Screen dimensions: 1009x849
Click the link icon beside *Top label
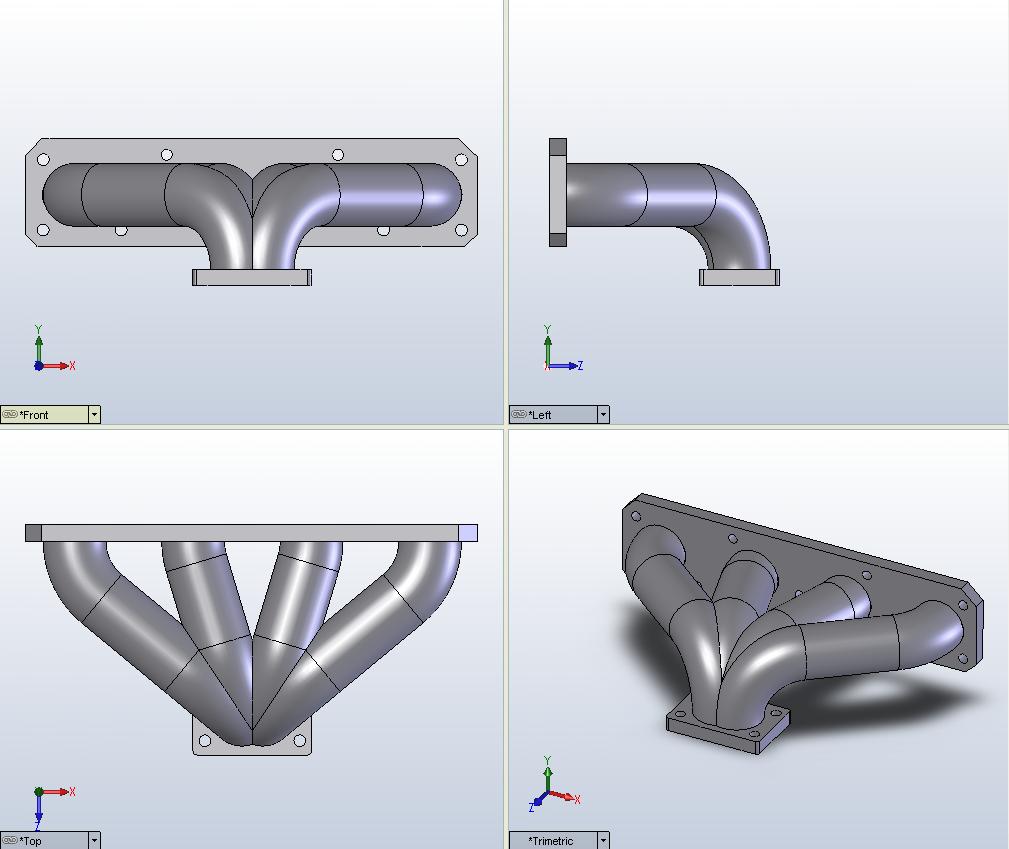pyautogui.click(x=10, y=840)
